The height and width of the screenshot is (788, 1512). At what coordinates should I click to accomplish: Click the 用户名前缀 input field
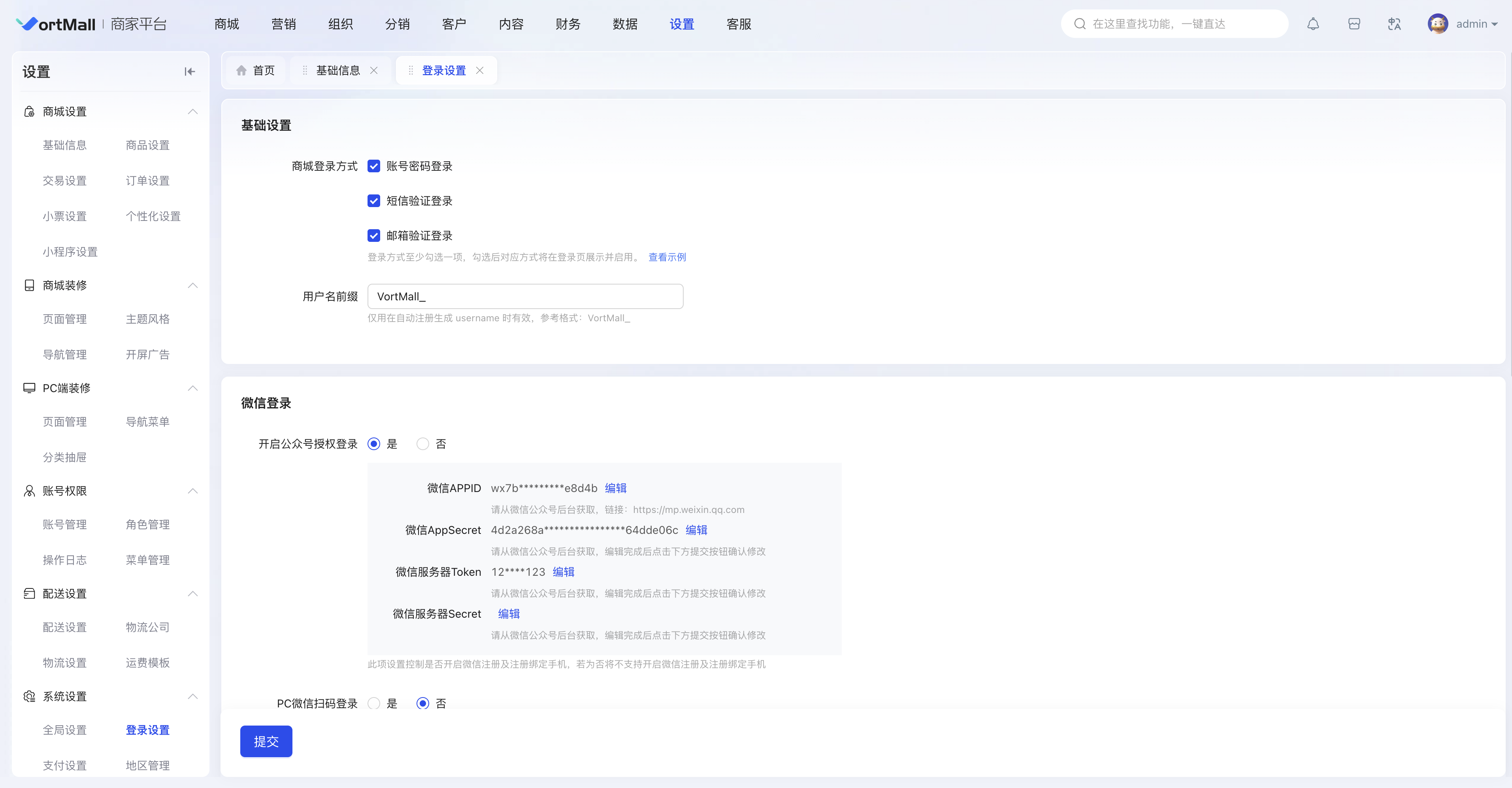click(525, 296)
